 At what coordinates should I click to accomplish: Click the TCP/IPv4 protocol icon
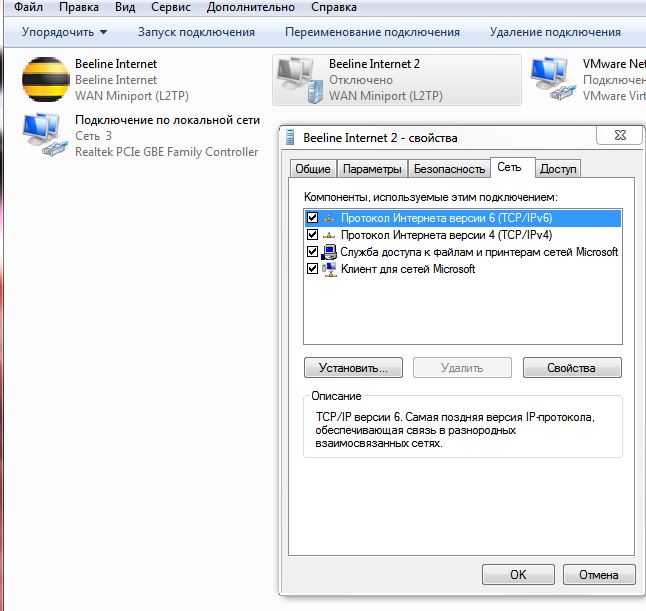pos(329,236)
